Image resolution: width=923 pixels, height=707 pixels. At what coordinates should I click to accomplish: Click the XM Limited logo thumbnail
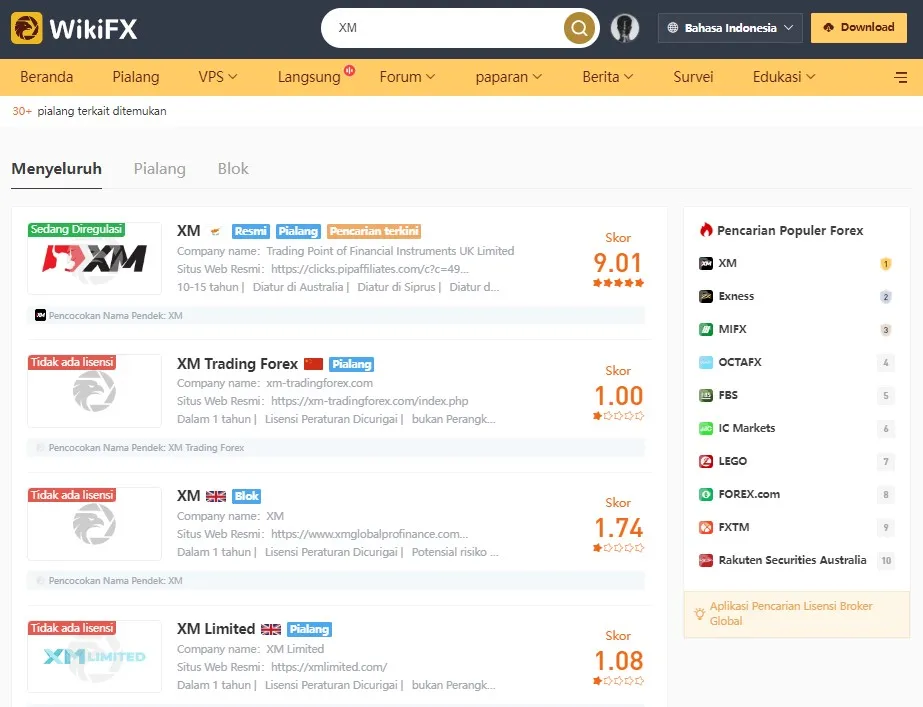(94, 656)
